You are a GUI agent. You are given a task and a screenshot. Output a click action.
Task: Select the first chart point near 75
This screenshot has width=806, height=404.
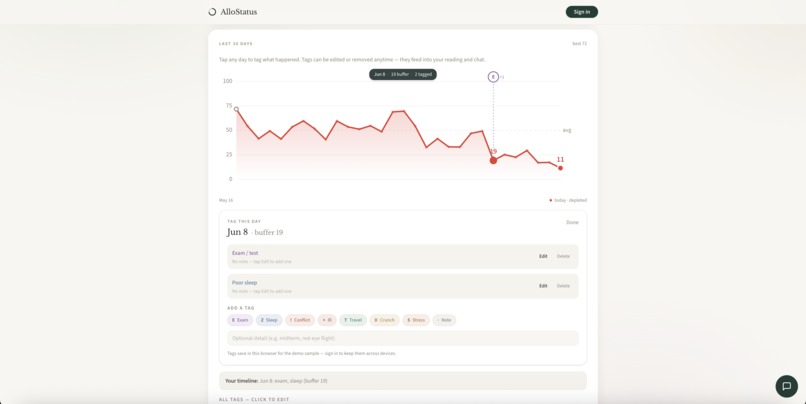pos(236,109)
